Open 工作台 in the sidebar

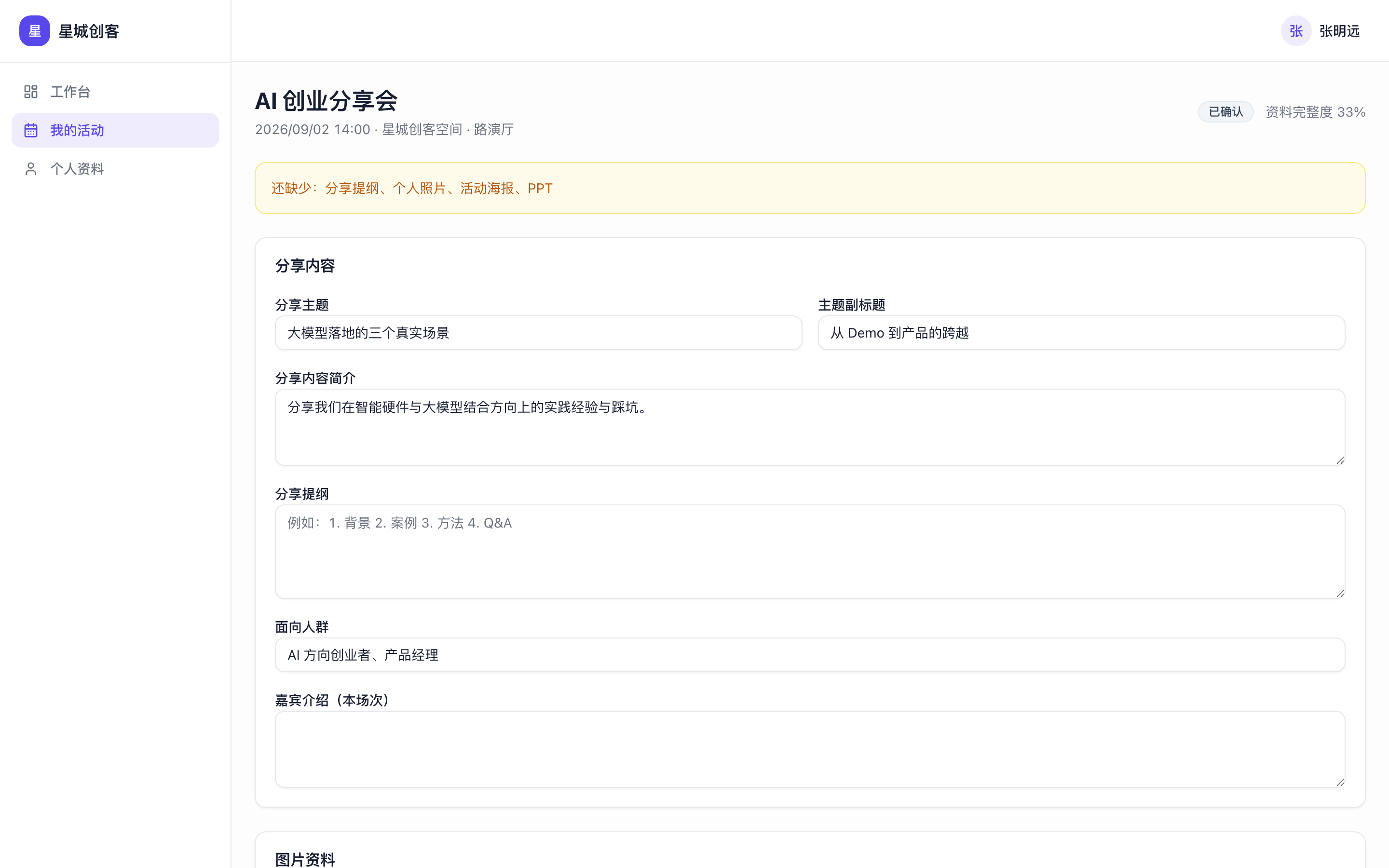pos(115,92)
